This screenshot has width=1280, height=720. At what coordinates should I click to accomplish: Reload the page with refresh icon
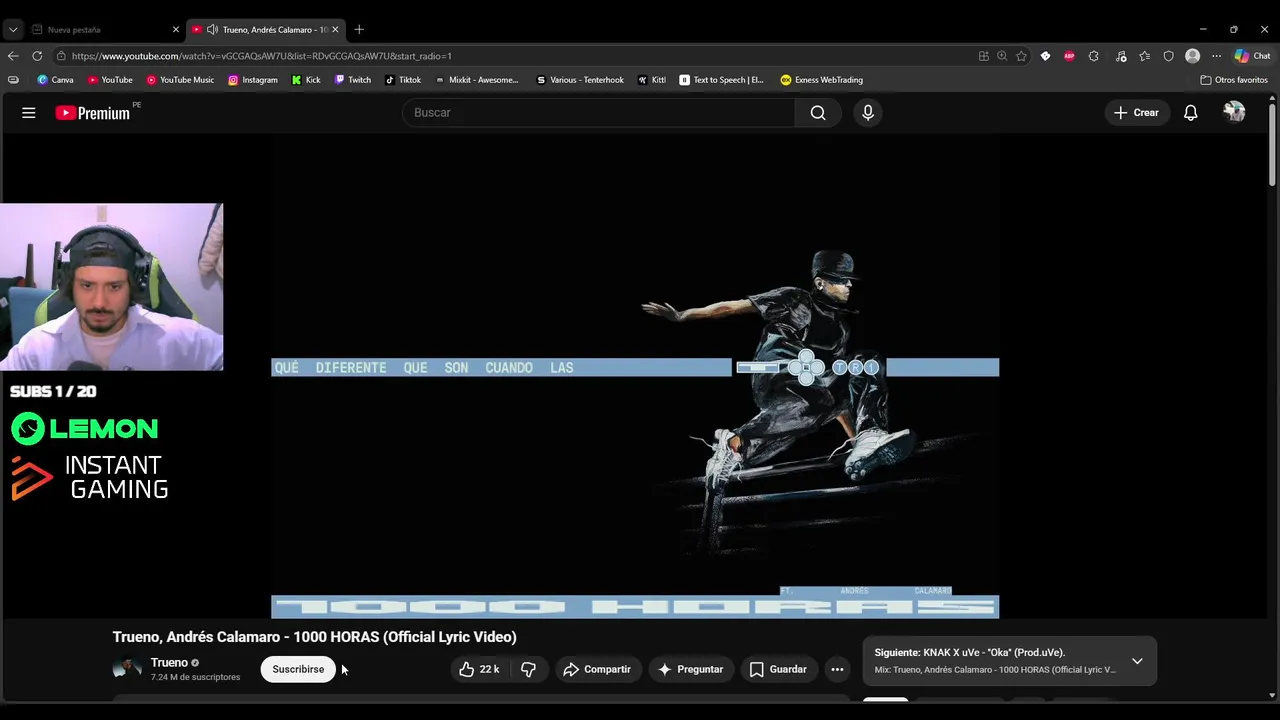pyautogui.click(x=37, y=56)
